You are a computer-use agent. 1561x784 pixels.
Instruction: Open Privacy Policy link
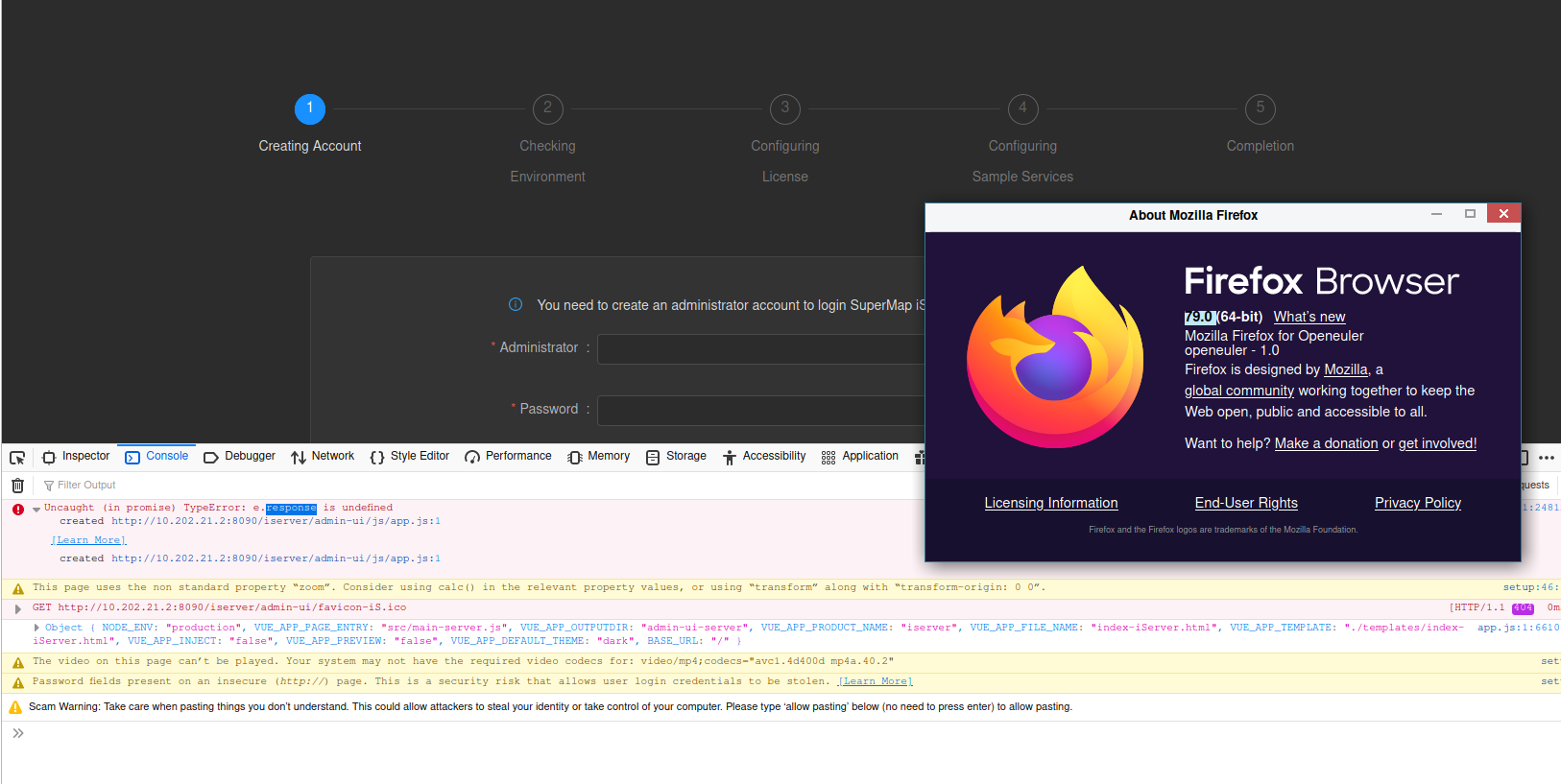tap(1418, 503)
